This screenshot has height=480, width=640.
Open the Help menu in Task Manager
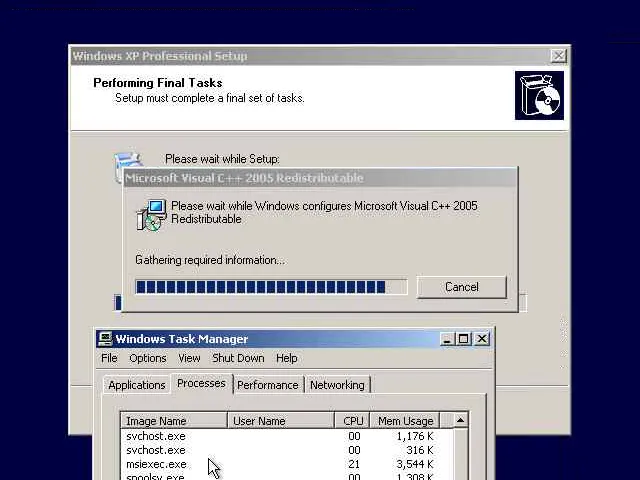pyautogui.click(x=287, y=358)
